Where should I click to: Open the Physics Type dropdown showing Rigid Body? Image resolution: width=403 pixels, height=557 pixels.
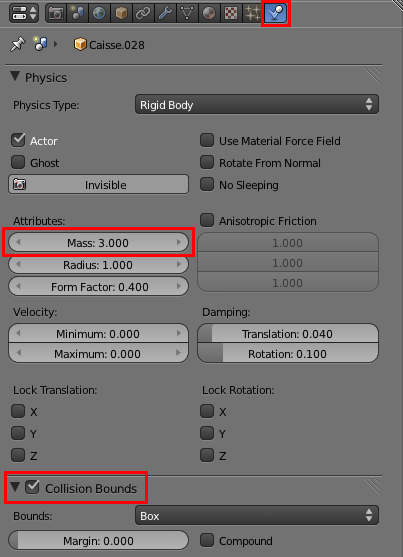[257, 104]
